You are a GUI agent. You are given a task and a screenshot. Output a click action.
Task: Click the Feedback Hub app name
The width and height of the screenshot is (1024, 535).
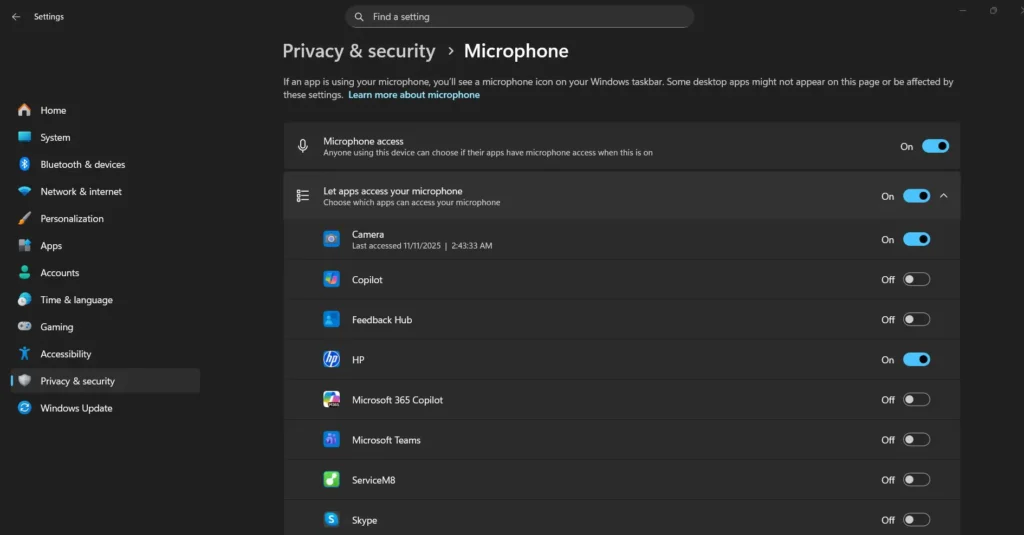coord(382,320)
